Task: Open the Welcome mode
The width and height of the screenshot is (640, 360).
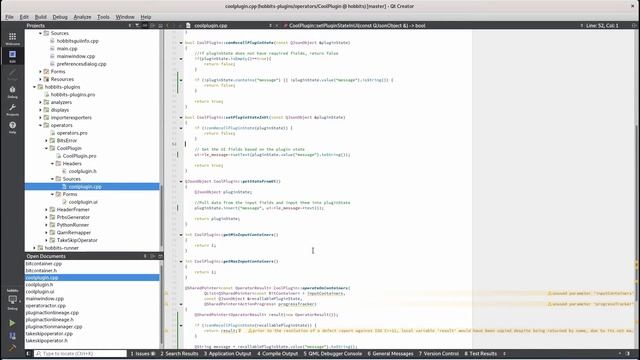Action: click(x=12, y=38)
